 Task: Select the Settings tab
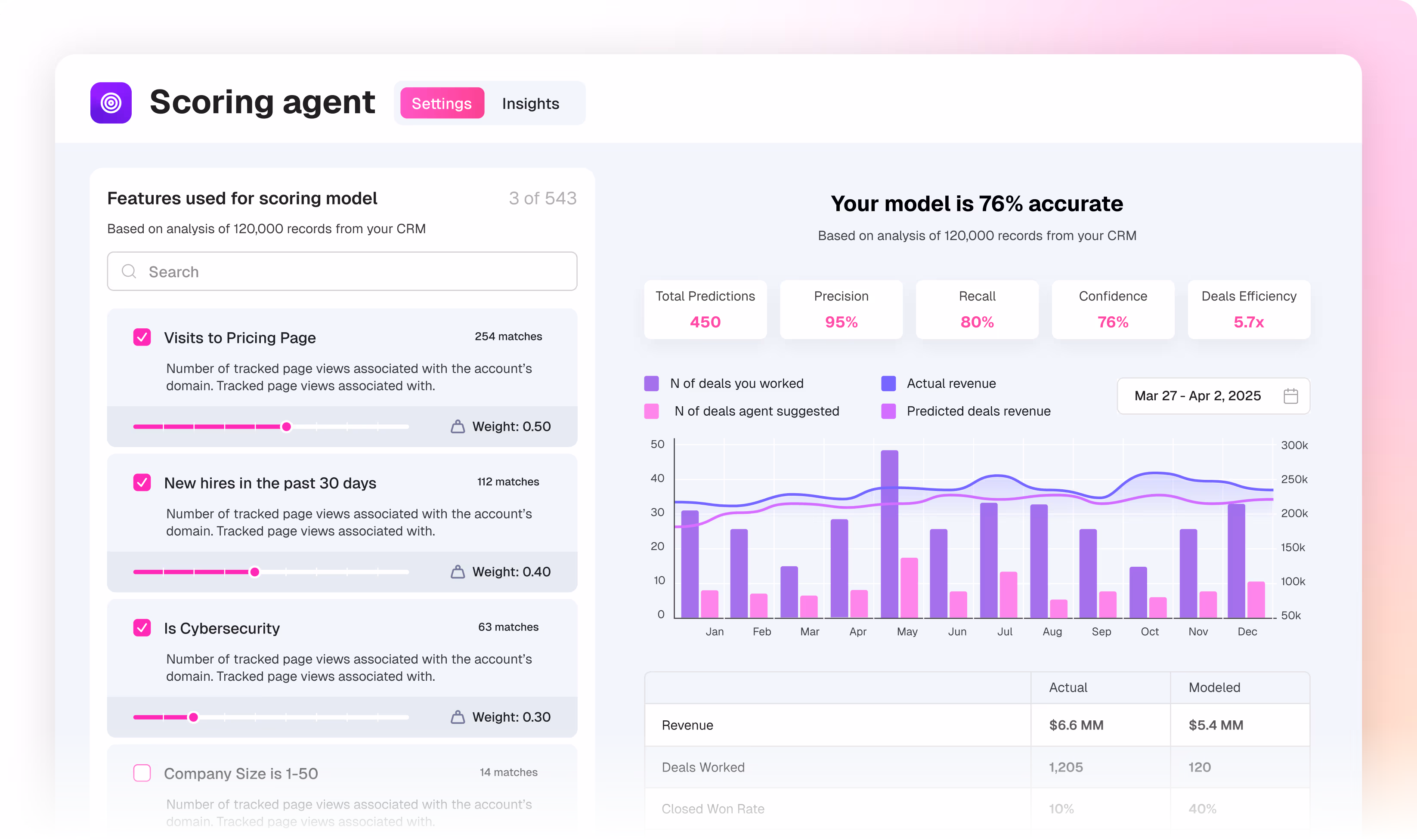point(442,104)
